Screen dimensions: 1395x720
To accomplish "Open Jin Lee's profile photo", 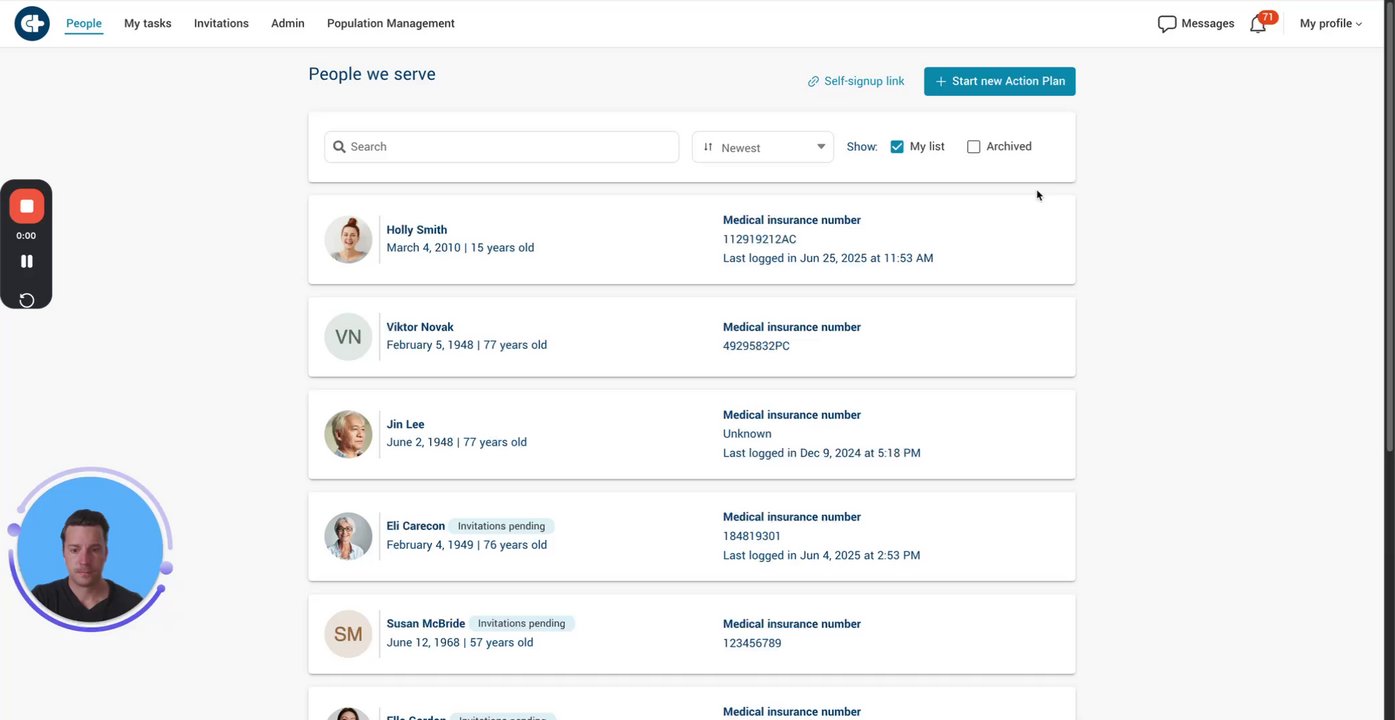I will pyautogui.click(x=348, y=434).
